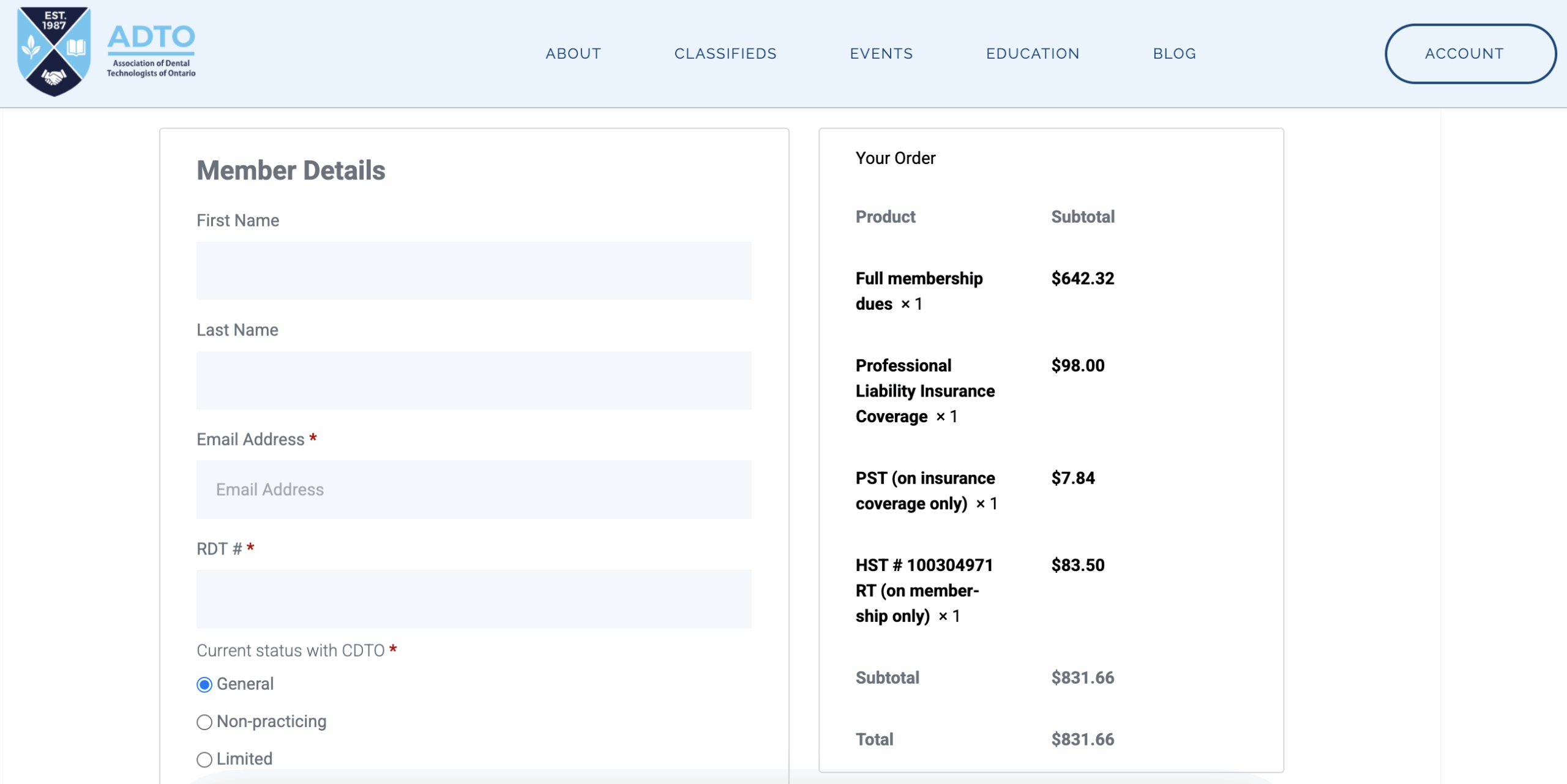Screen dimensions: 1567x784
Task: Open the Education nav item
Action: (x=1033, y=54)
